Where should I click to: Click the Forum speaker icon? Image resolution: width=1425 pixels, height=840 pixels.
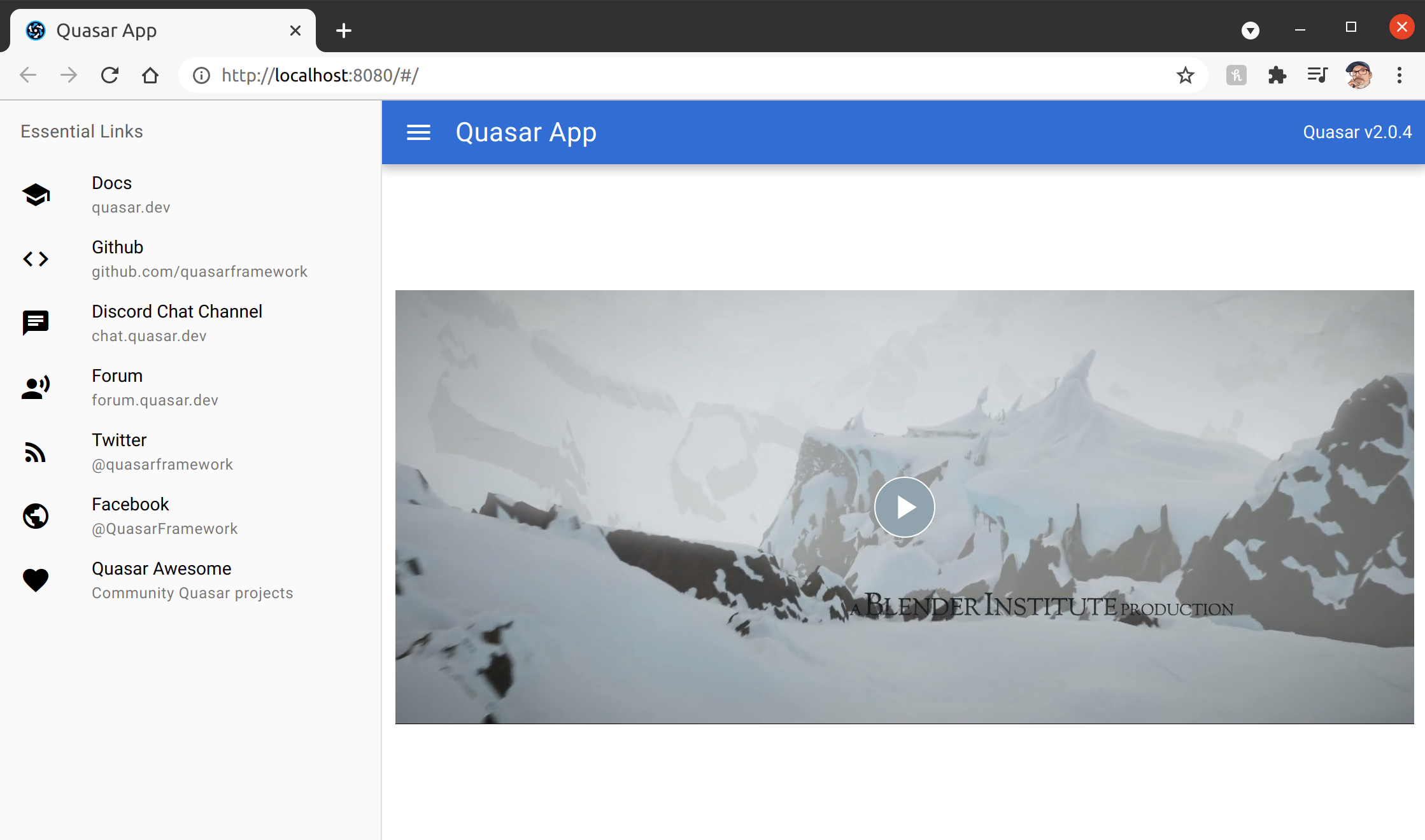click(x=36, y=387)
